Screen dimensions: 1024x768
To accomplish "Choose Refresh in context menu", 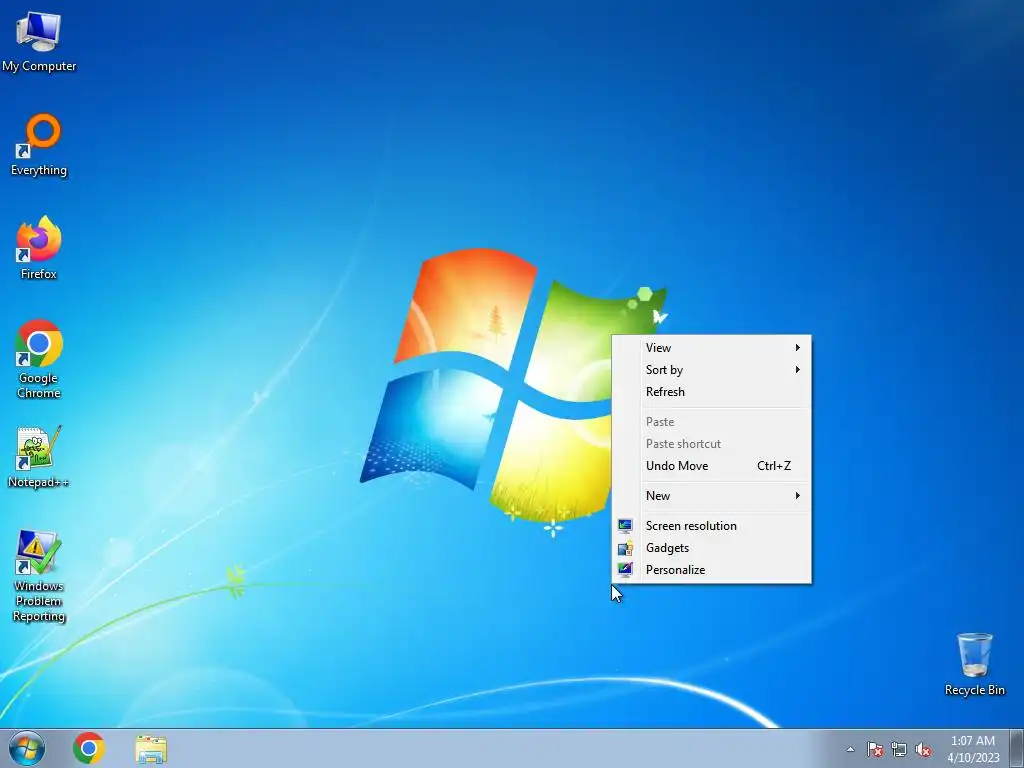I will tap(712, 392).
